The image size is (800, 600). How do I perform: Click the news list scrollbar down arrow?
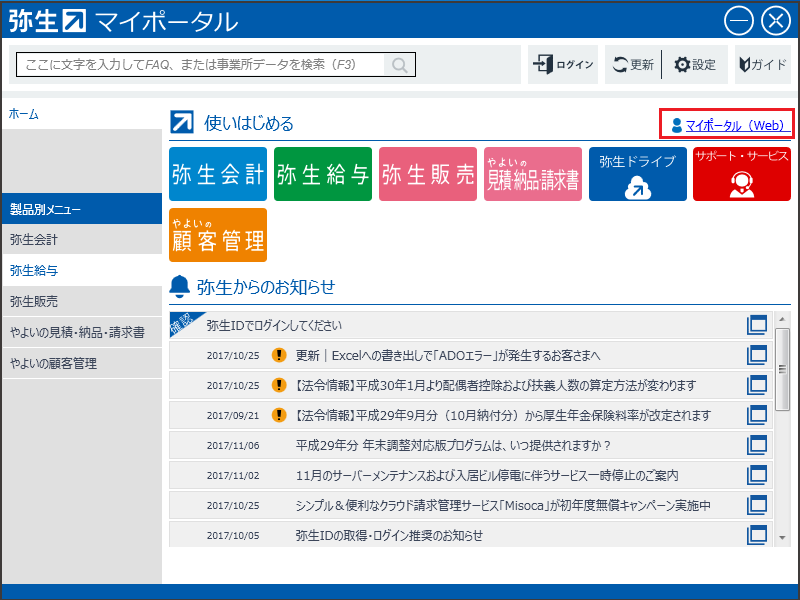coord(783,537)
